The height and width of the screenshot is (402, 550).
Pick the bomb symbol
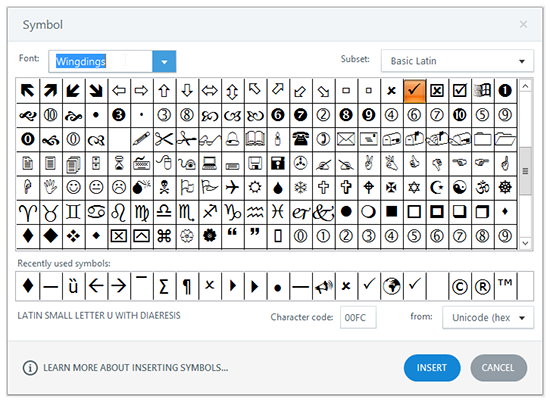click(x=141, y=187)
